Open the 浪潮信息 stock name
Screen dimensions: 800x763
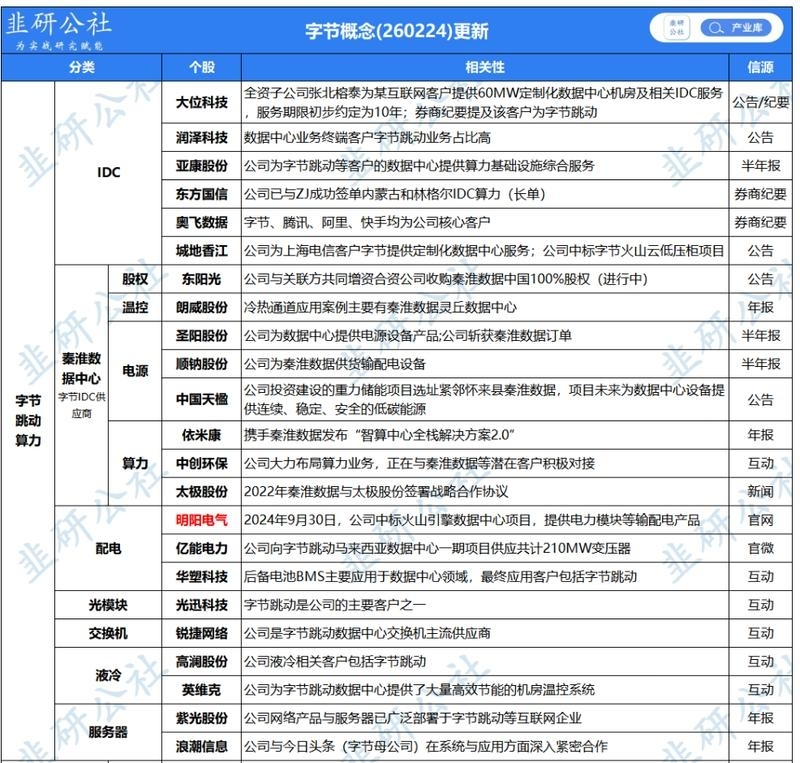coord(202,747)
